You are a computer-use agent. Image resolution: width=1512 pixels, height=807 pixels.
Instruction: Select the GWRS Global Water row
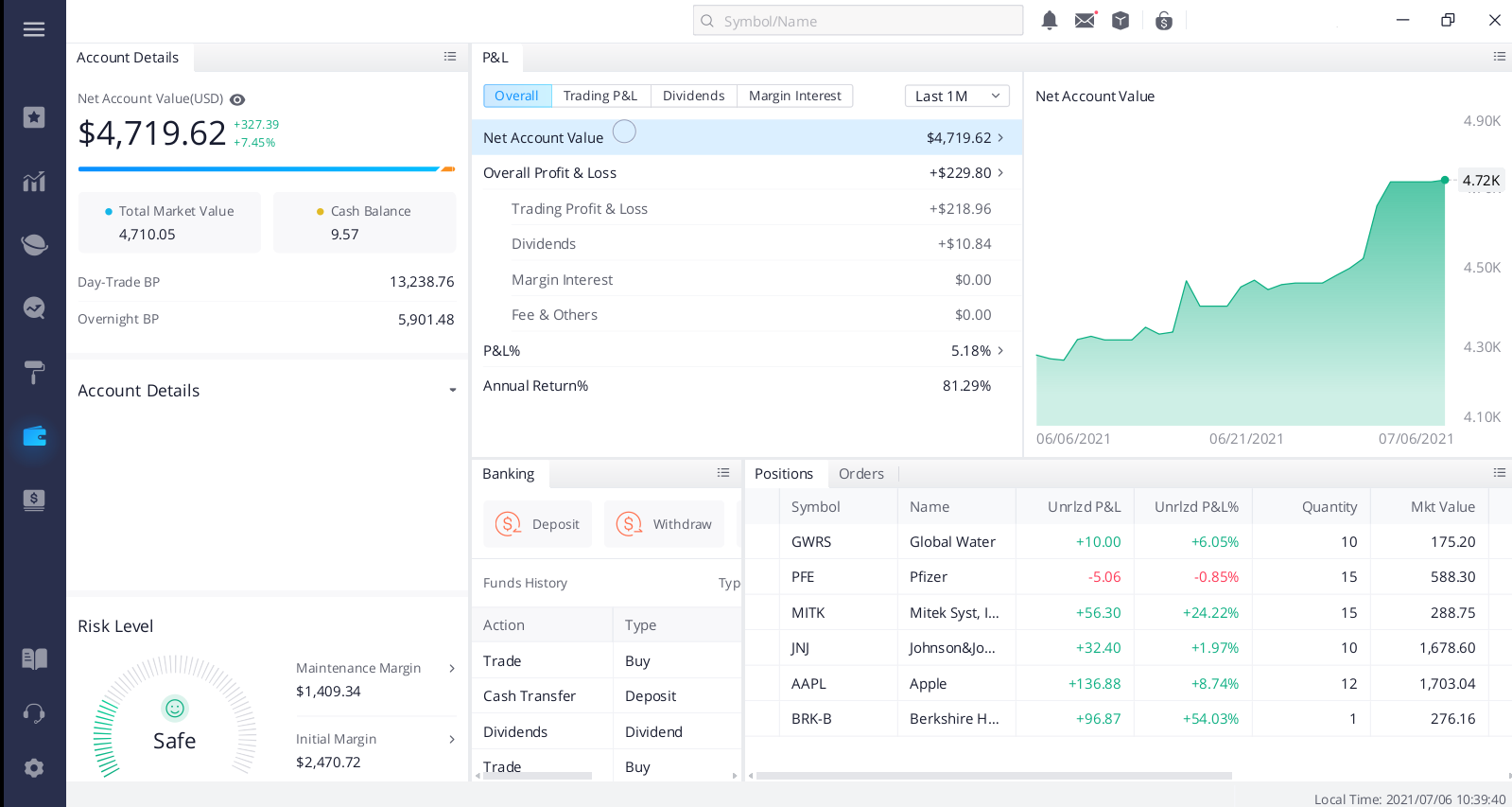1128,541
